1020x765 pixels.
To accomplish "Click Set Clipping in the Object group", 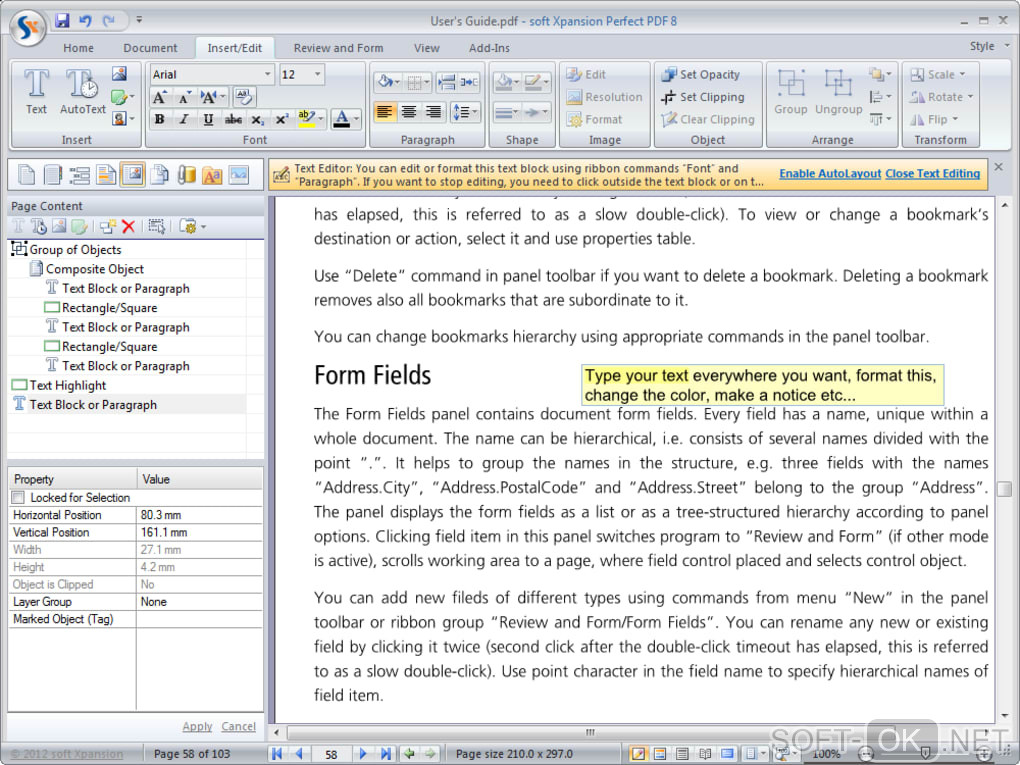I will [x=703, y=97].
